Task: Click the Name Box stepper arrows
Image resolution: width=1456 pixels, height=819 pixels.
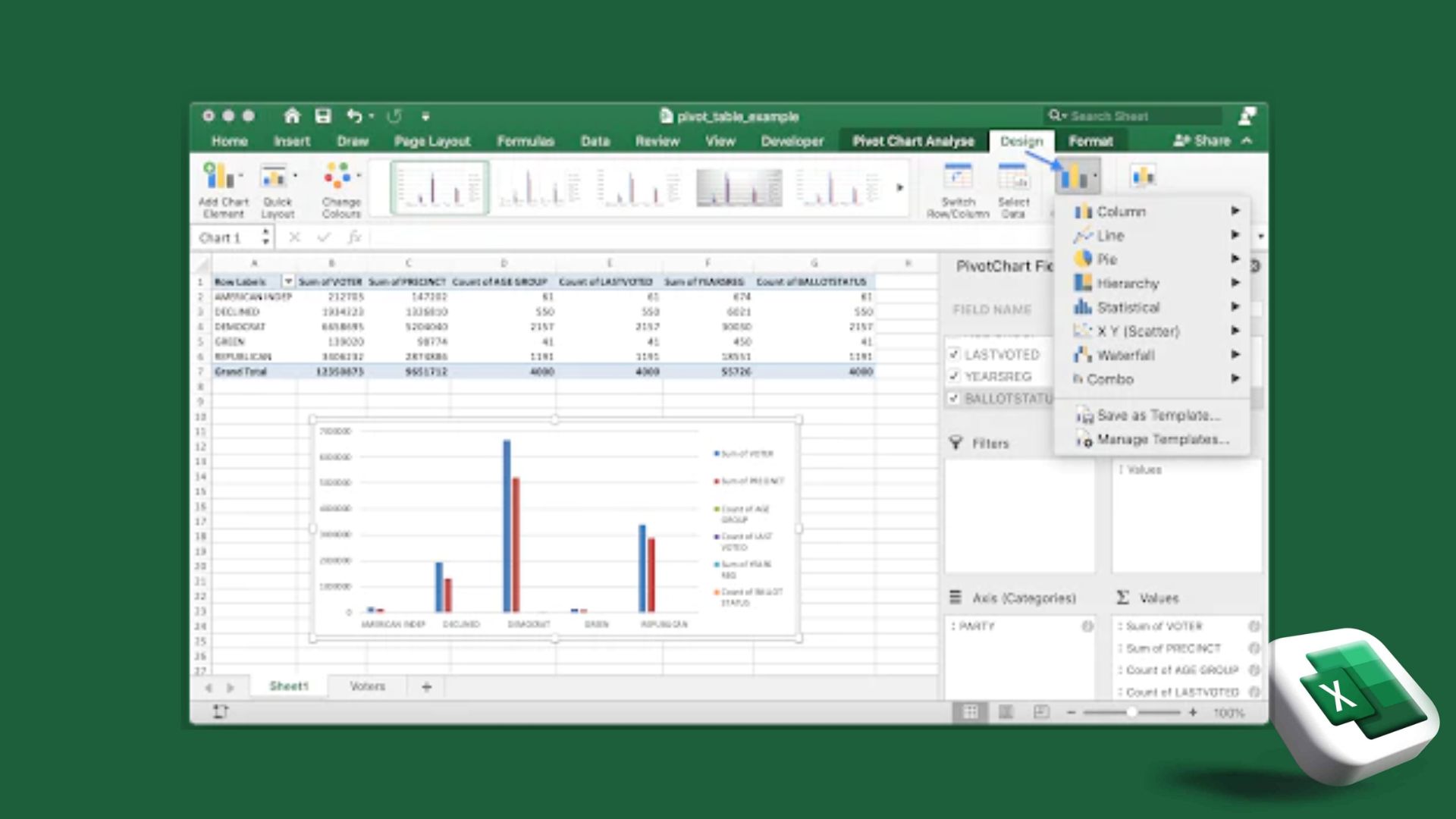Action: (x=265, y=238)
